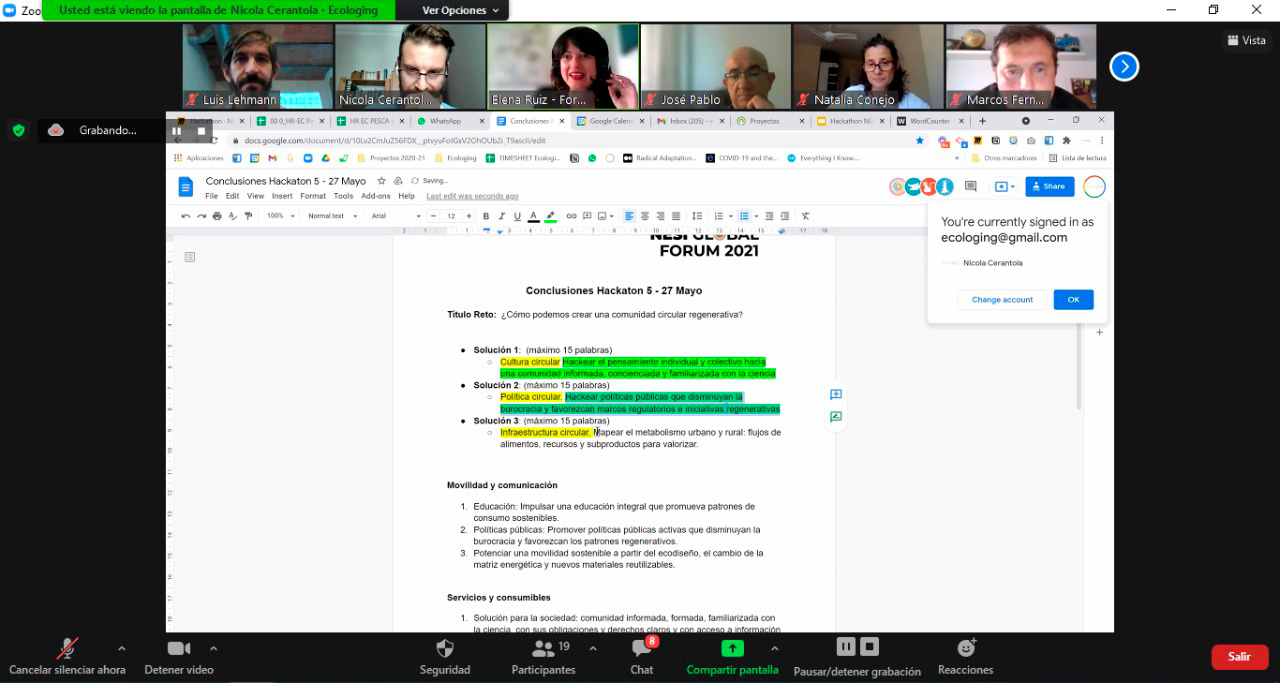The width and height of the screenshot is (1280, 683).
Task: Run spell check from the toolbar
Action: pos(233,216)
